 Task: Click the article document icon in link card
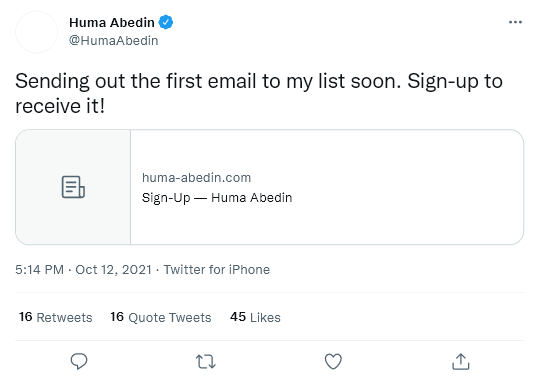73,187
